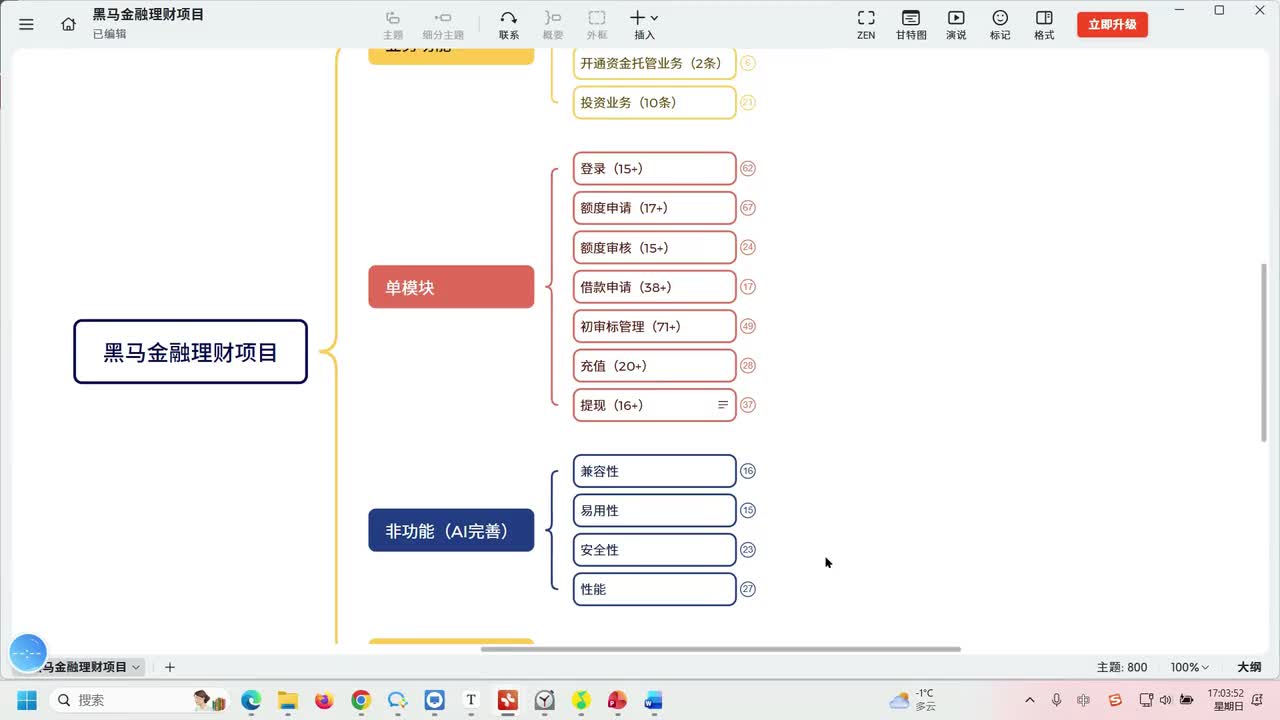Click the floating blue recording timer bubble

pyautogui.click(x=28, y=652)
